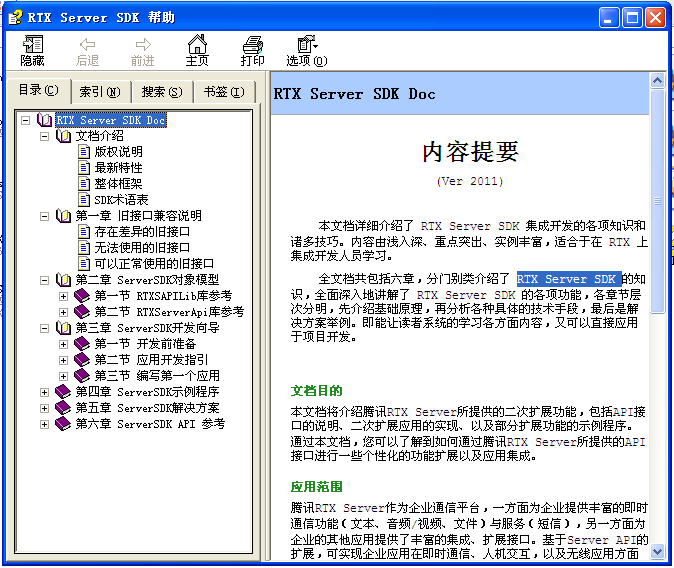Open the 可以正常使用的旧接口 topic
Viewport: 674px width, 568px height.
tap(154, 264)
